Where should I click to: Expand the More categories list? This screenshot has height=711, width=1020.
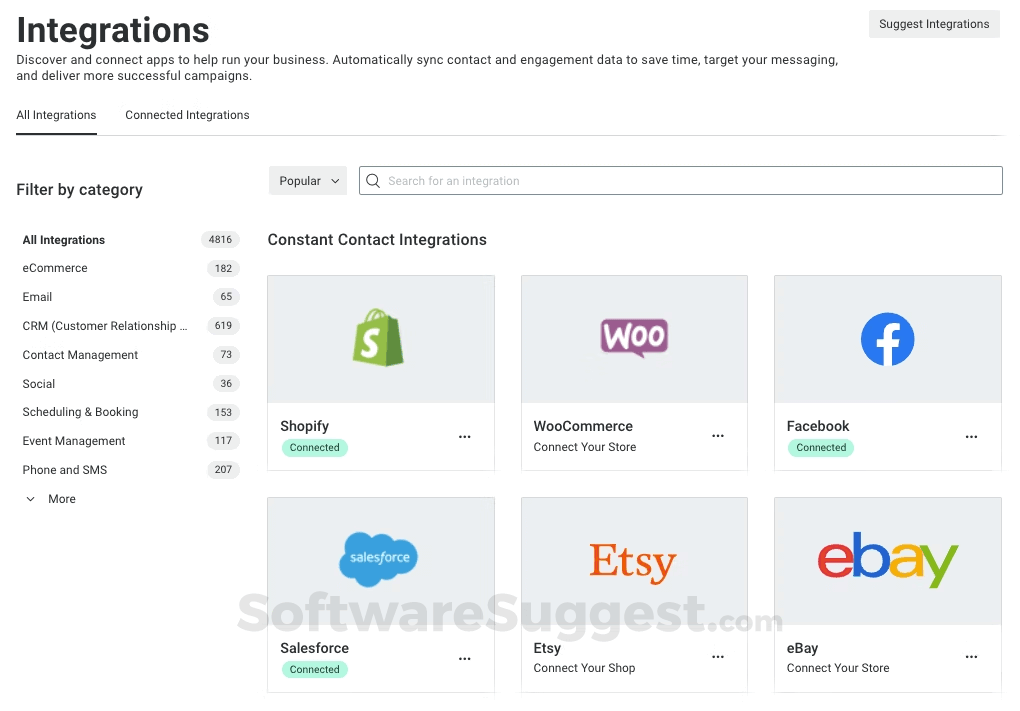coord(49,498)
